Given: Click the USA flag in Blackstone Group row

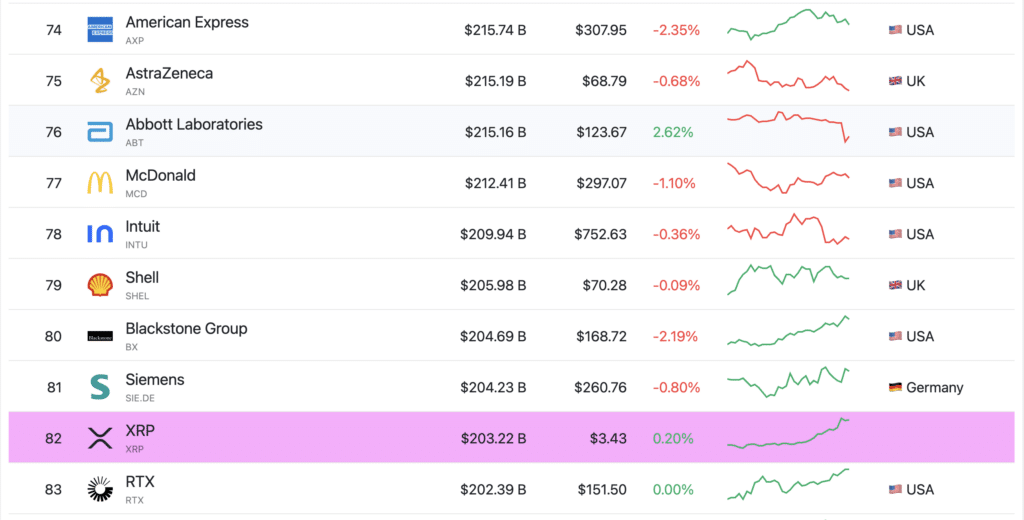Looking at the screenshot, I should (x=895, y=336).
